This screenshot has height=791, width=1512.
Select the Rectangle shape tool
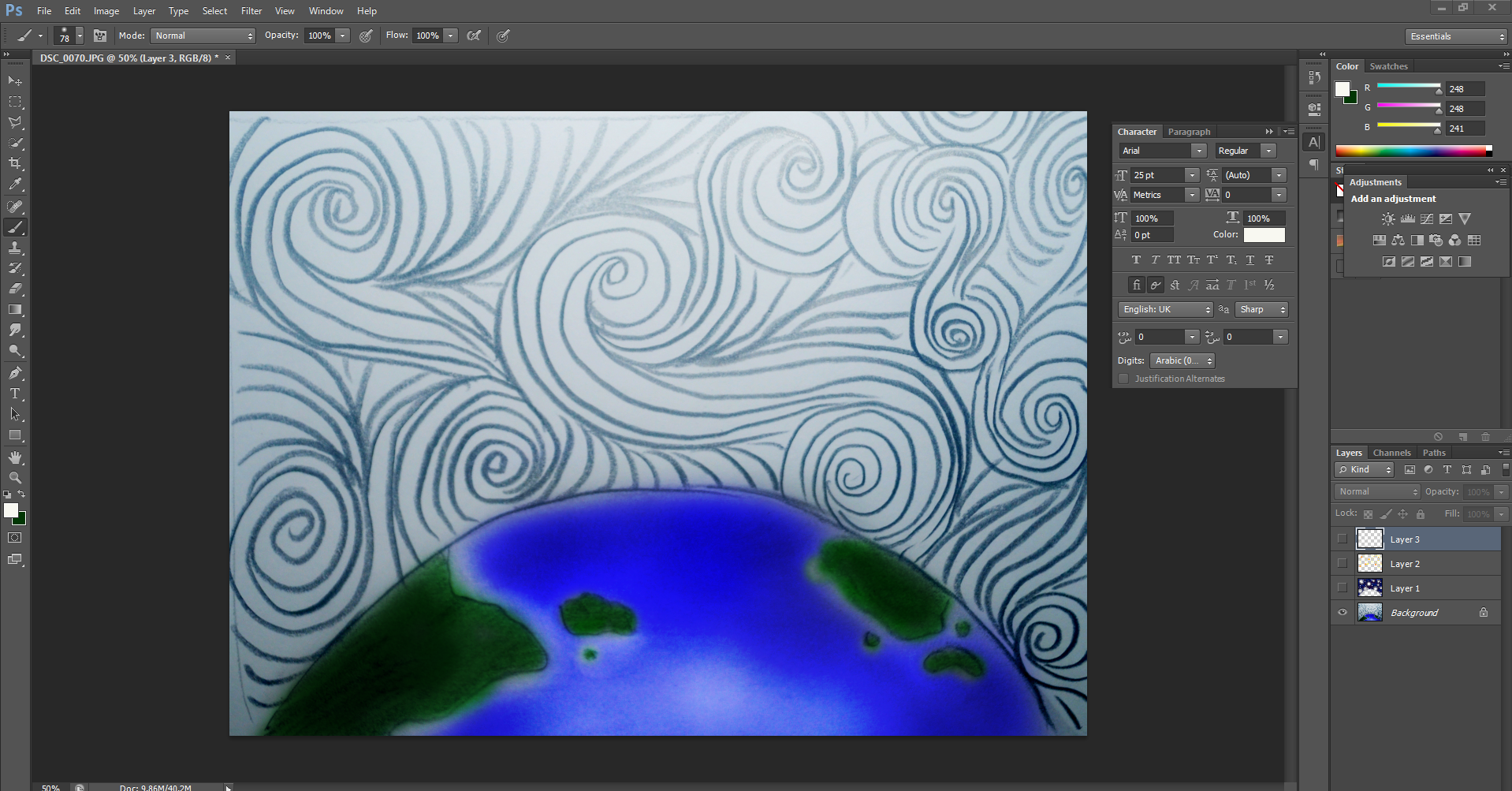tap(15, 435)
